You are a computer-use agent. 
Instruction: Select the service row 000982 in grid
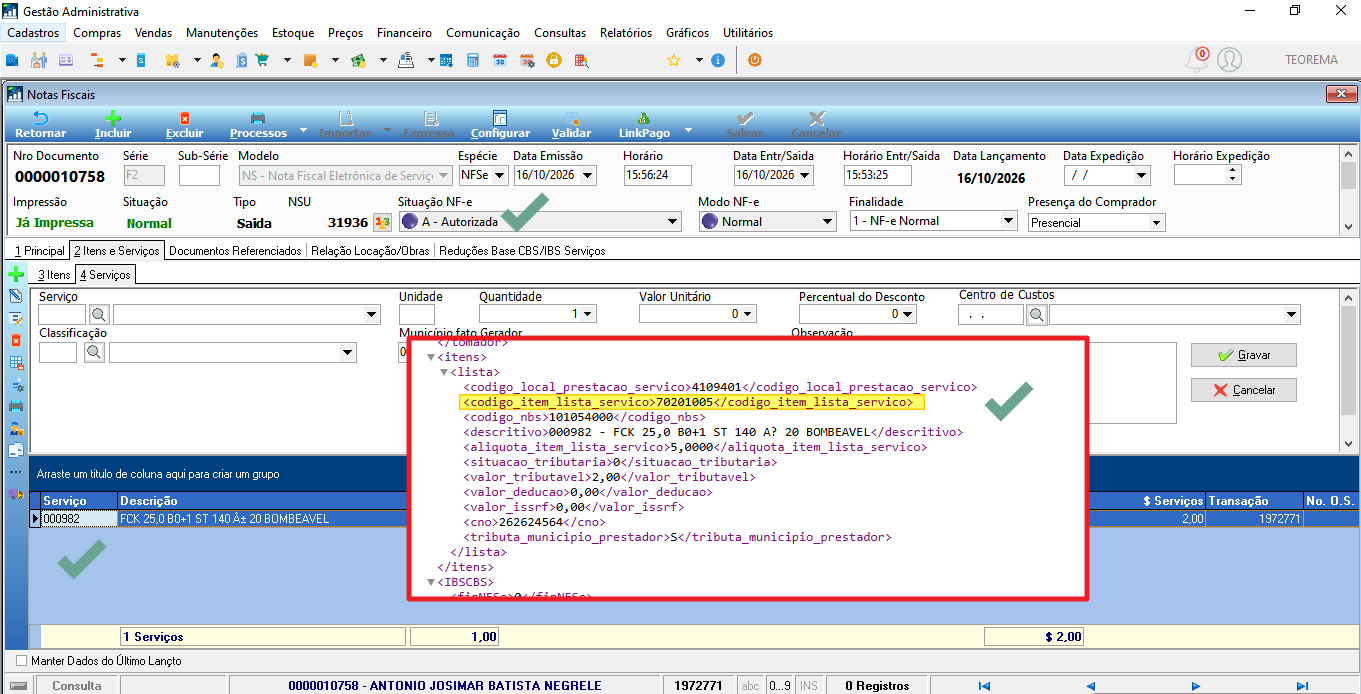point(694,518)
